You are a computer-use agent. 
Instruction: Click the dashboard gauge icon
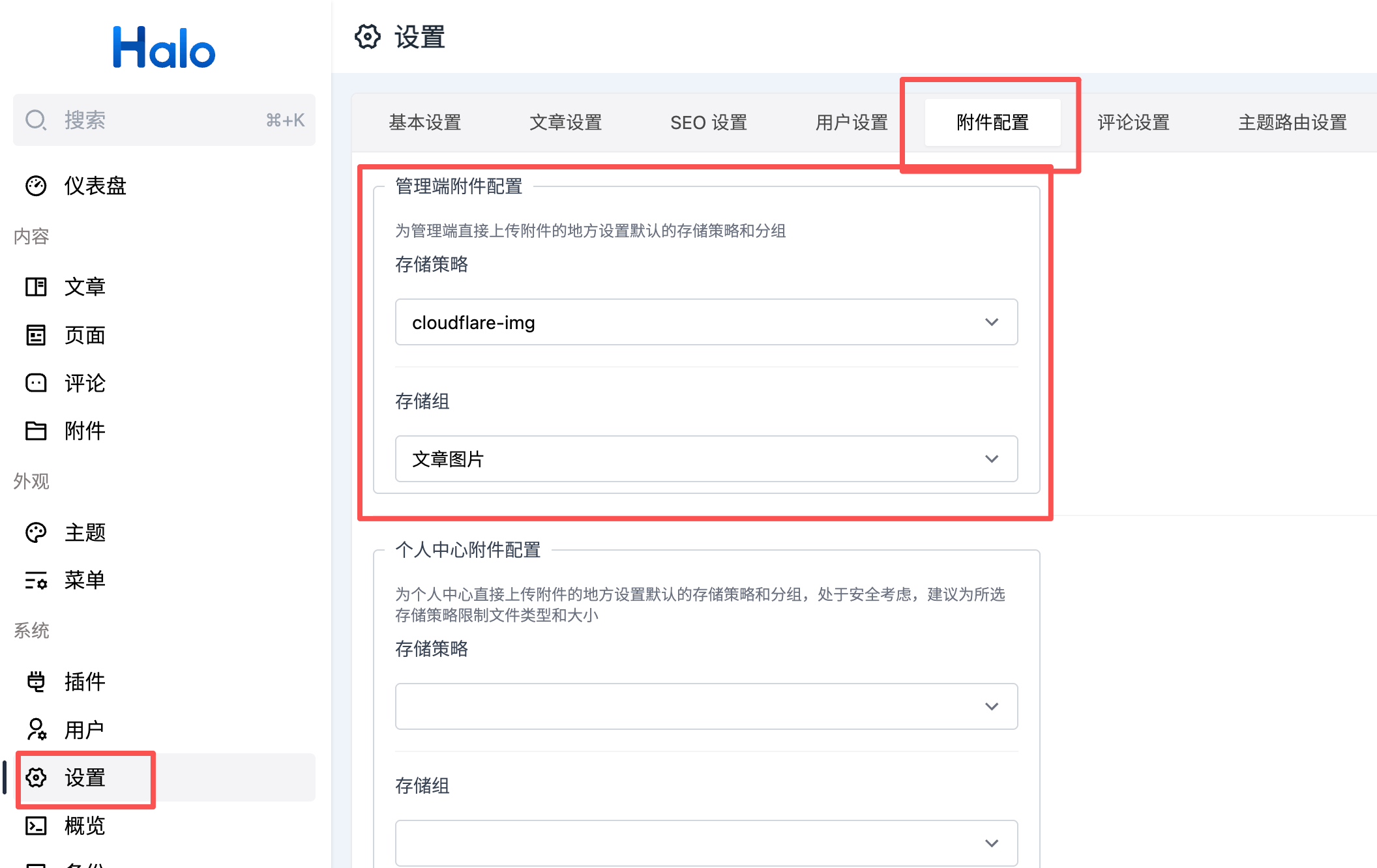[36, 186]
